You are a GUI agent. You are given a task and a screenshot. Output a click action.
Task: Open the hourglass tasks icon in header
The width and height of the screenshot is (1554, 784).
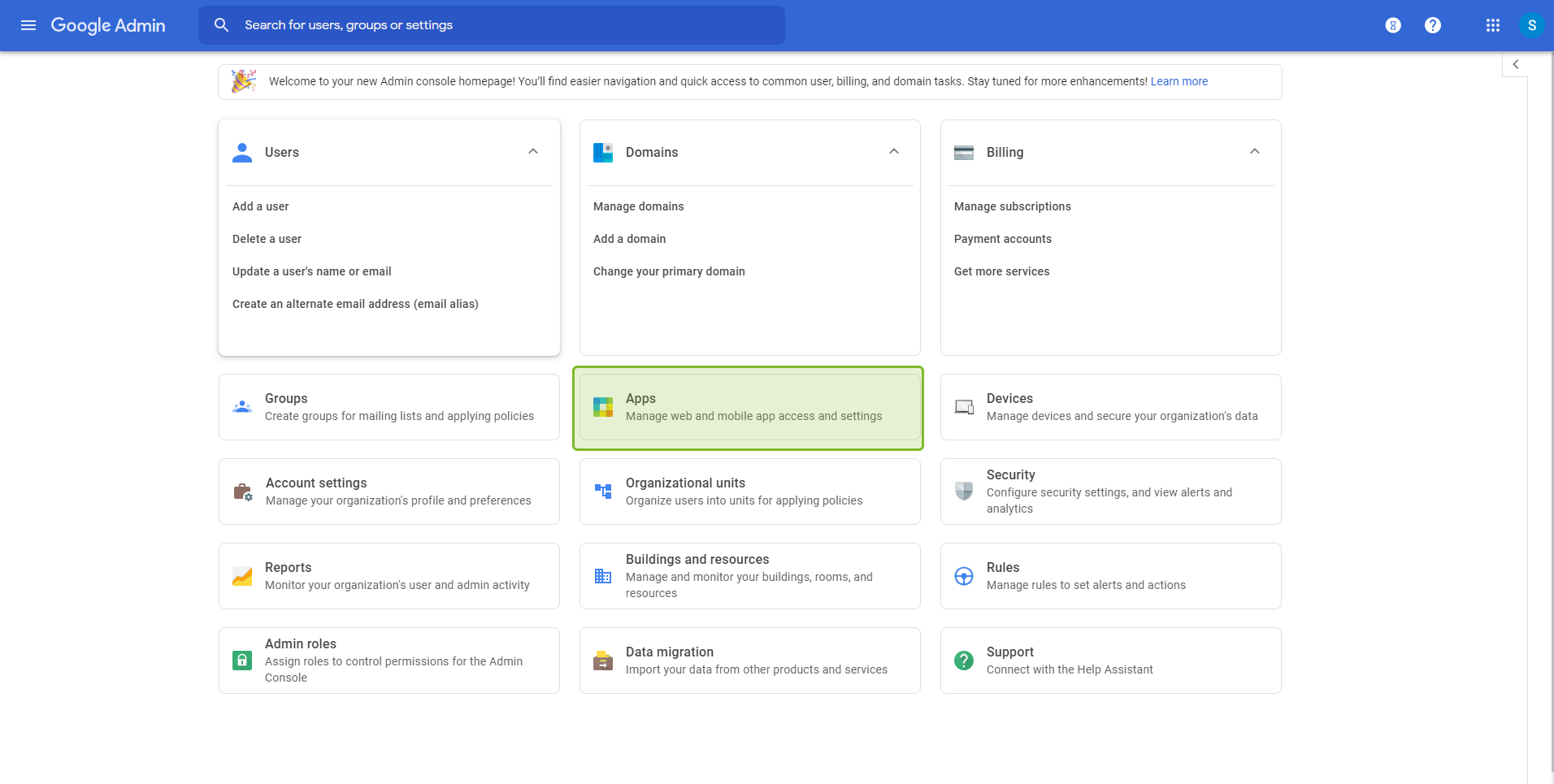tap(1393, 25)
